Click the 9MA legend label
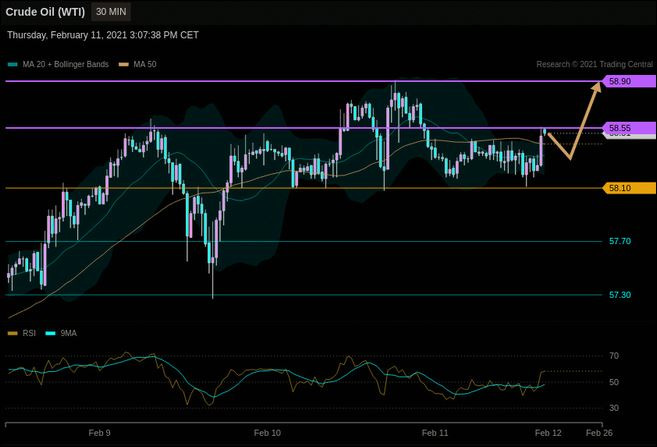657x447 pixels. tap(69, 333)
